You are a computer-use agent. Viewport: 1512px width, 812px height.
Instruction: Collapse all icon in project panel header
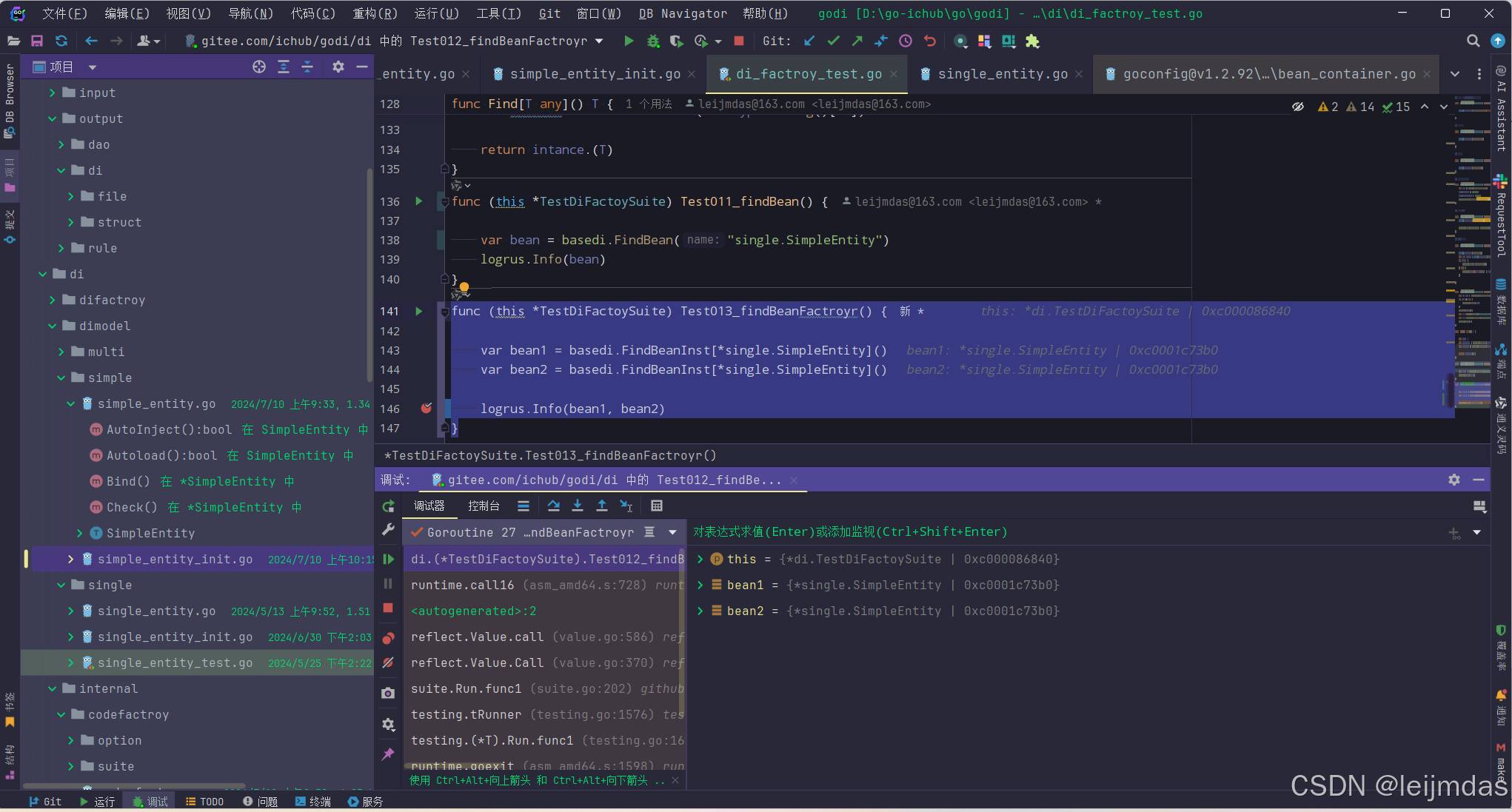tap(307, 67)
